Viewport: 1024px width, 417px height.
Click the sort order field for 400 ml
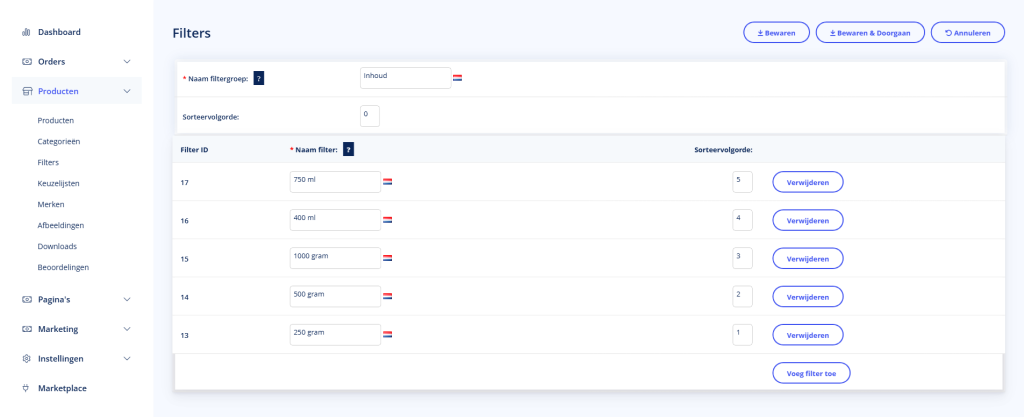pyautogui.click(x=742, y=220)
